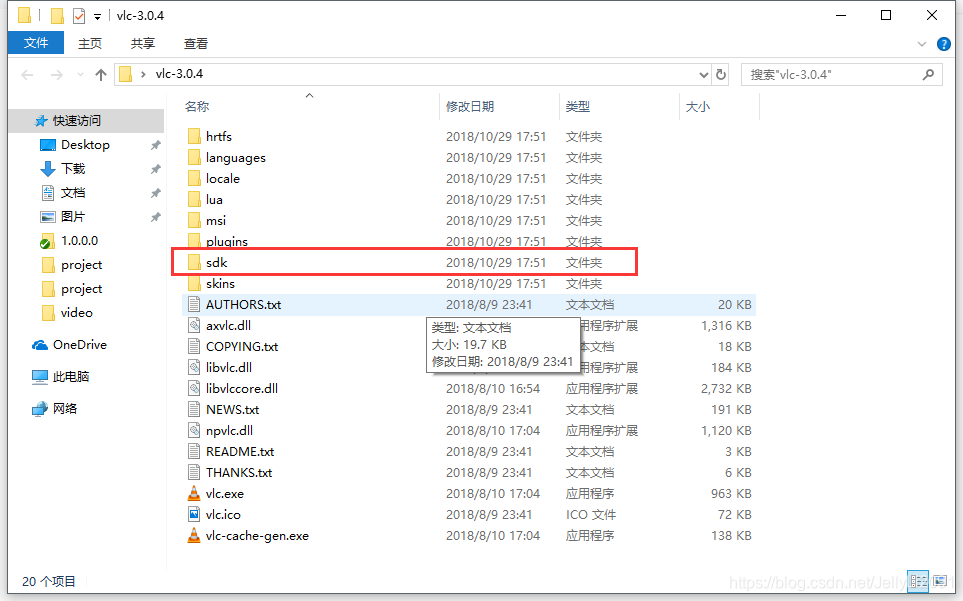The width and height of the screenshot is (963, 601).
Task: Sort by the 类型 column header
Action: click(577, 106)
